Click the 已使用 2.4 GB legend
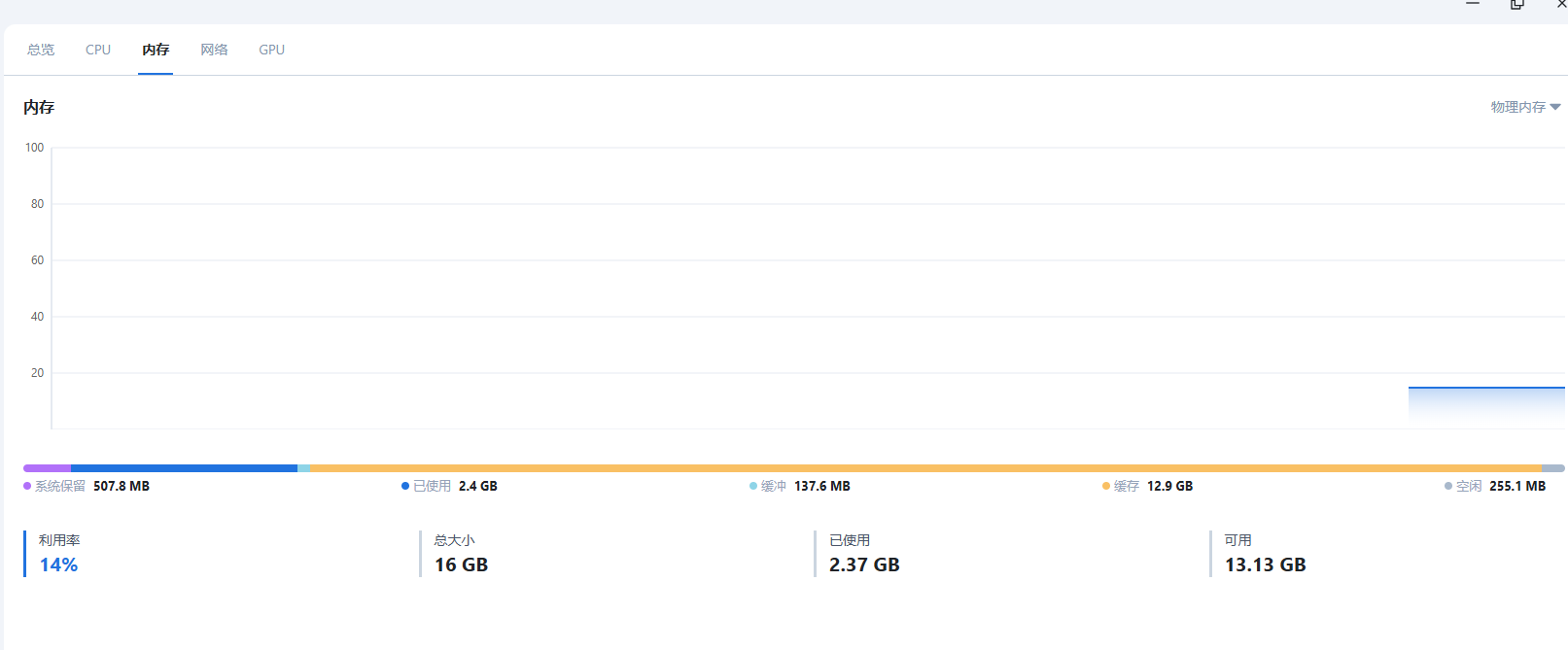 (449, 486)
